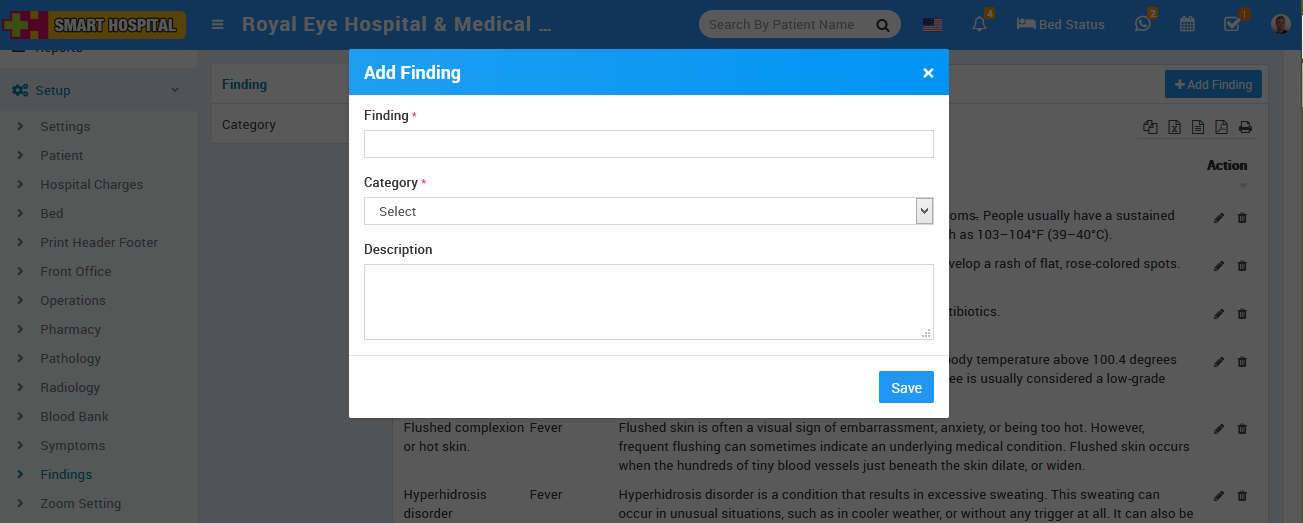Screen dimensions: 1303x523
Task: Open the calendar icon in header
Action: click(1187, 24)
